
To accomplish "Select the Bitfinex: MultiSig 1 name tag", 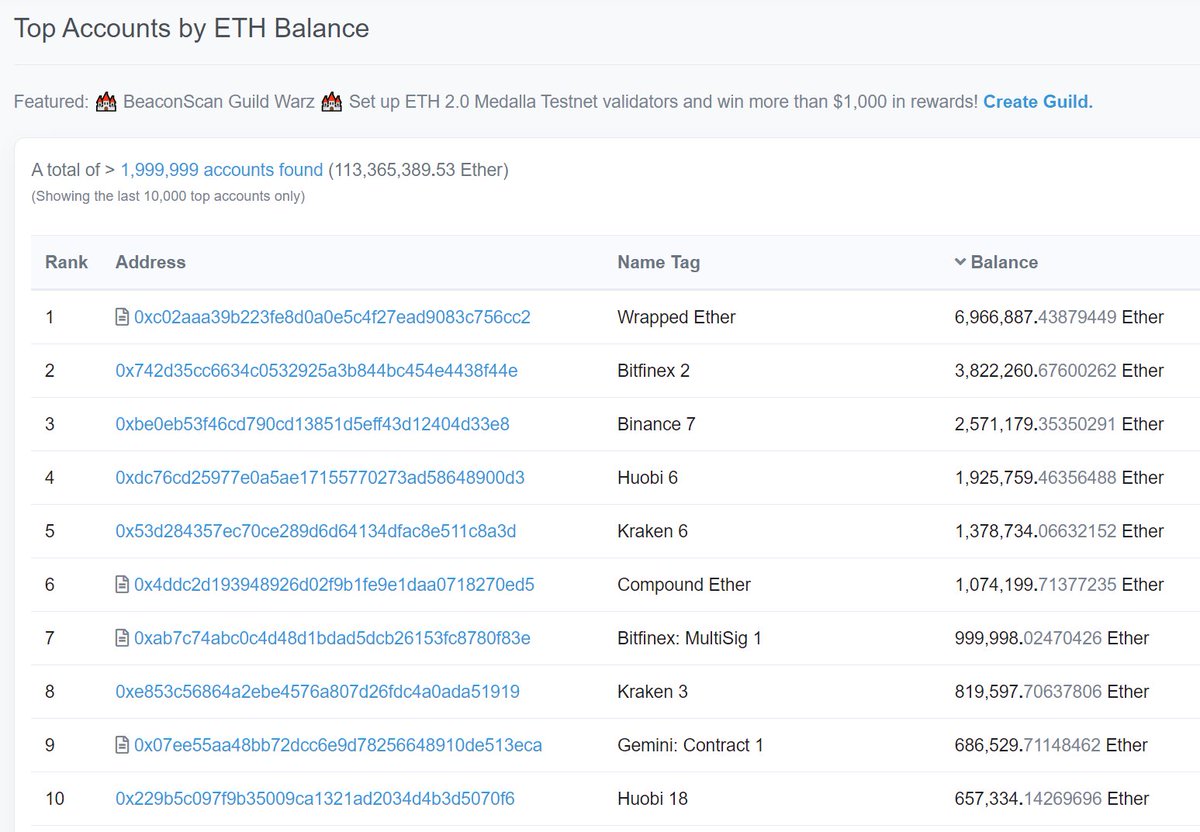I will point(690,638).
